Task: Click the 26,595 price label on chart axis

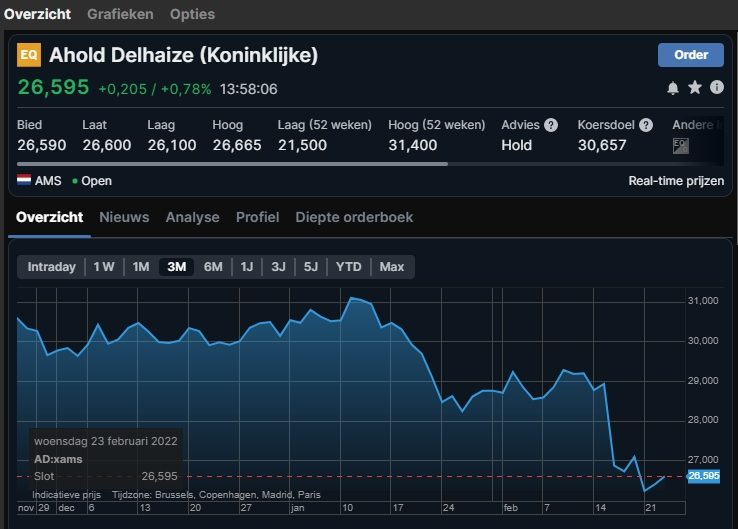Action: coord(704,476)
